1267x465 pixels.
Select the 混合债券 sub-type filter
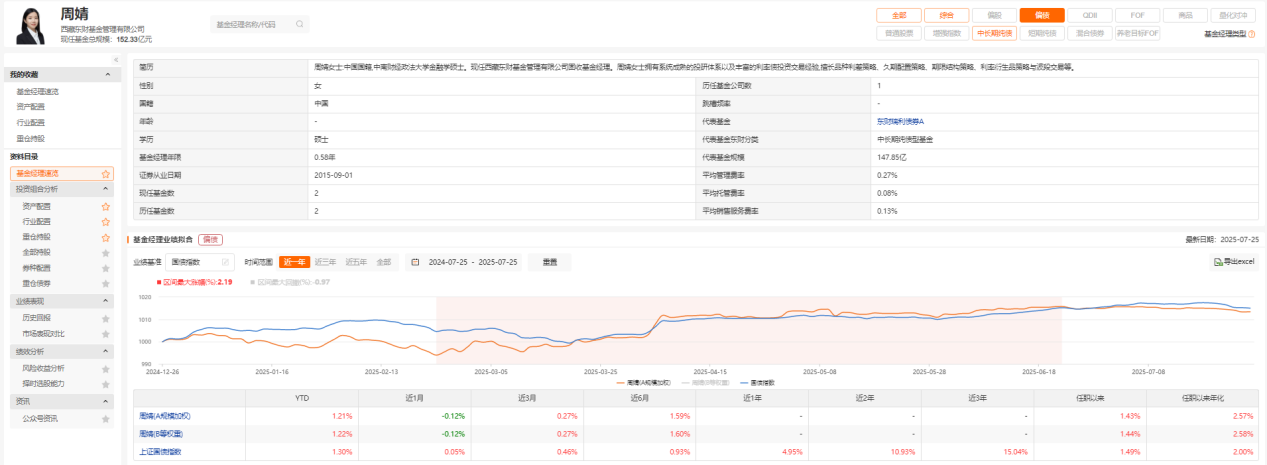click(1090, 33)
